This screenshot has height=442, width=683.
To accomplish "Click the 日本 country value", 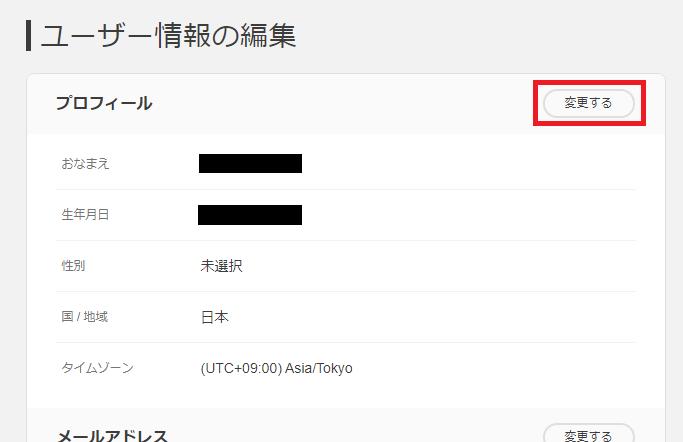I will tap(215, 317).
